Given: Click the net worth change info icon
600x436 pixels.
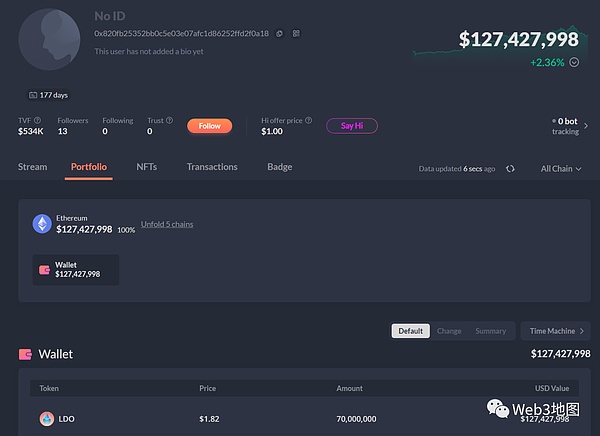Looking at the screenshot, I should (574, 62).
